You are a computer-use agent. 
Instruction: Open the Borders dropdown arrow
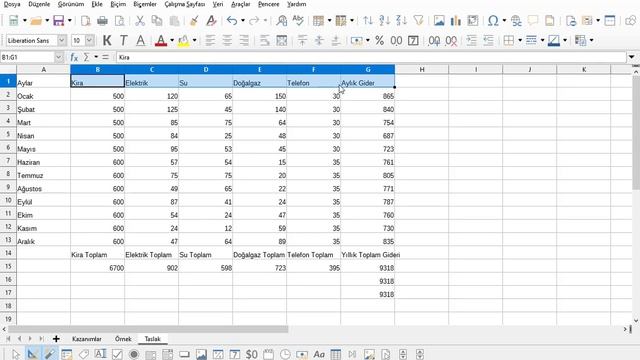point(520,40)
